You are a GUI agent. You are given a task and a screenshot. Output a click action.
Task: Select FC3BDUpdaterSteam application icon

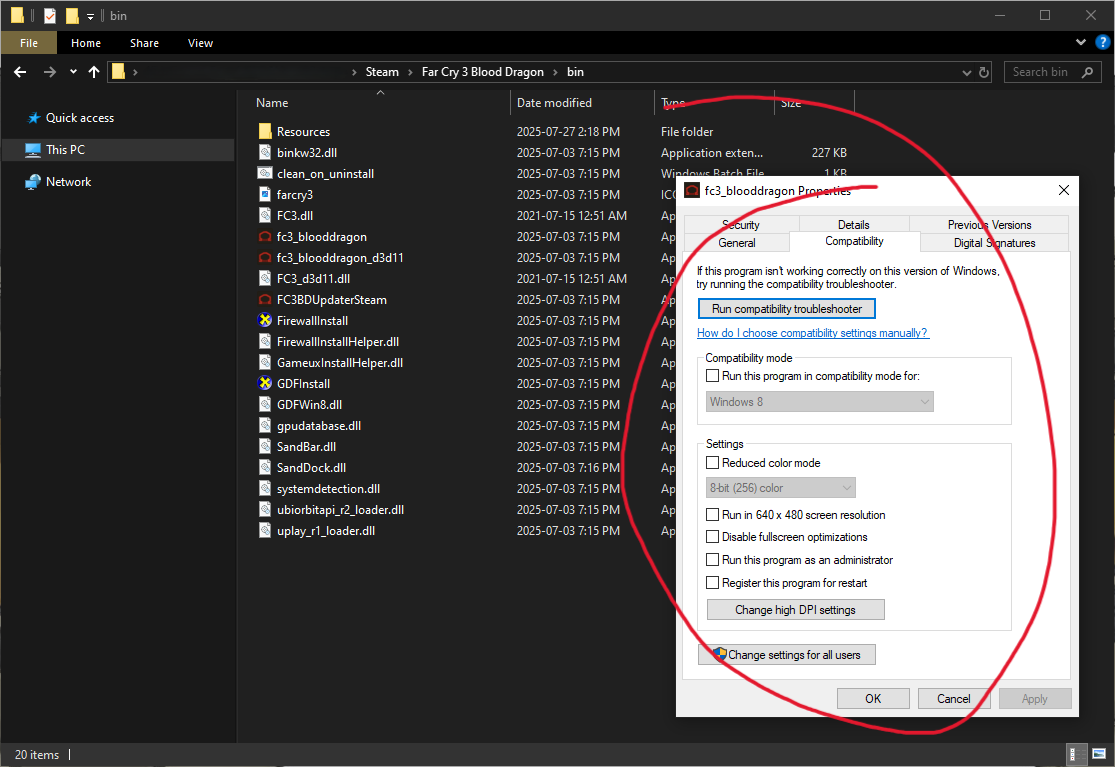(265, 299)
